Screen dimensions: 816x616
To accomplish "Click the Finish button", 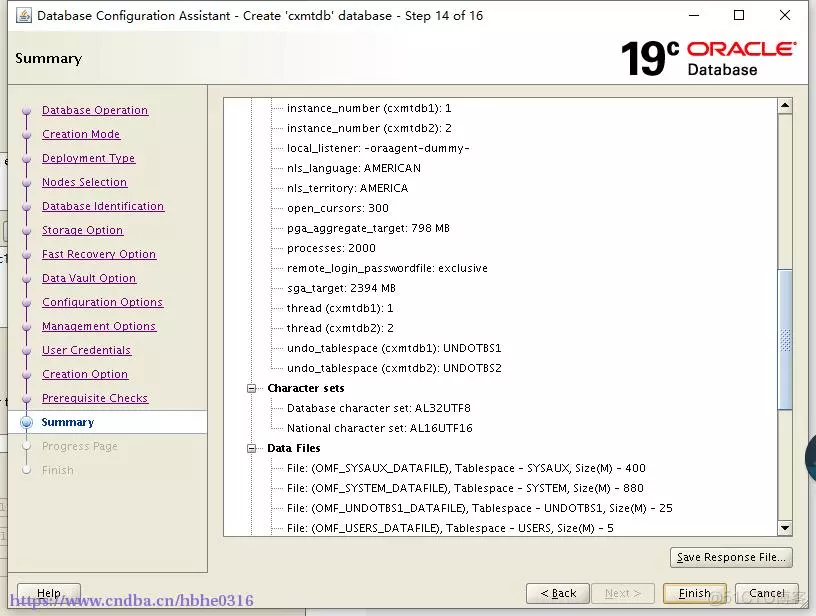I will coord(694,593).
